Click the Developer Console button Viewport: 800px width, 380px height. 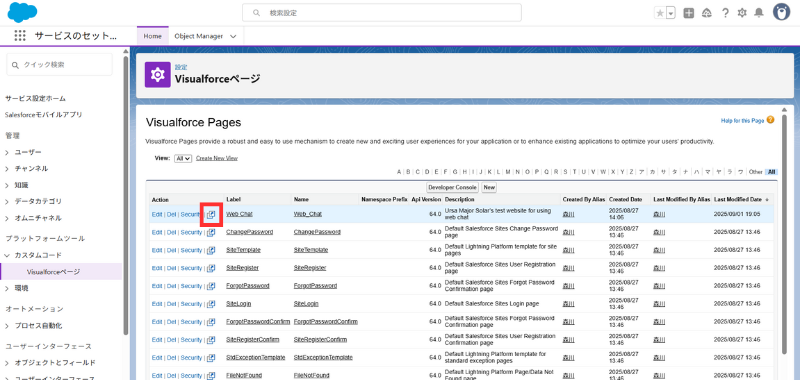[x=453, y=188]
